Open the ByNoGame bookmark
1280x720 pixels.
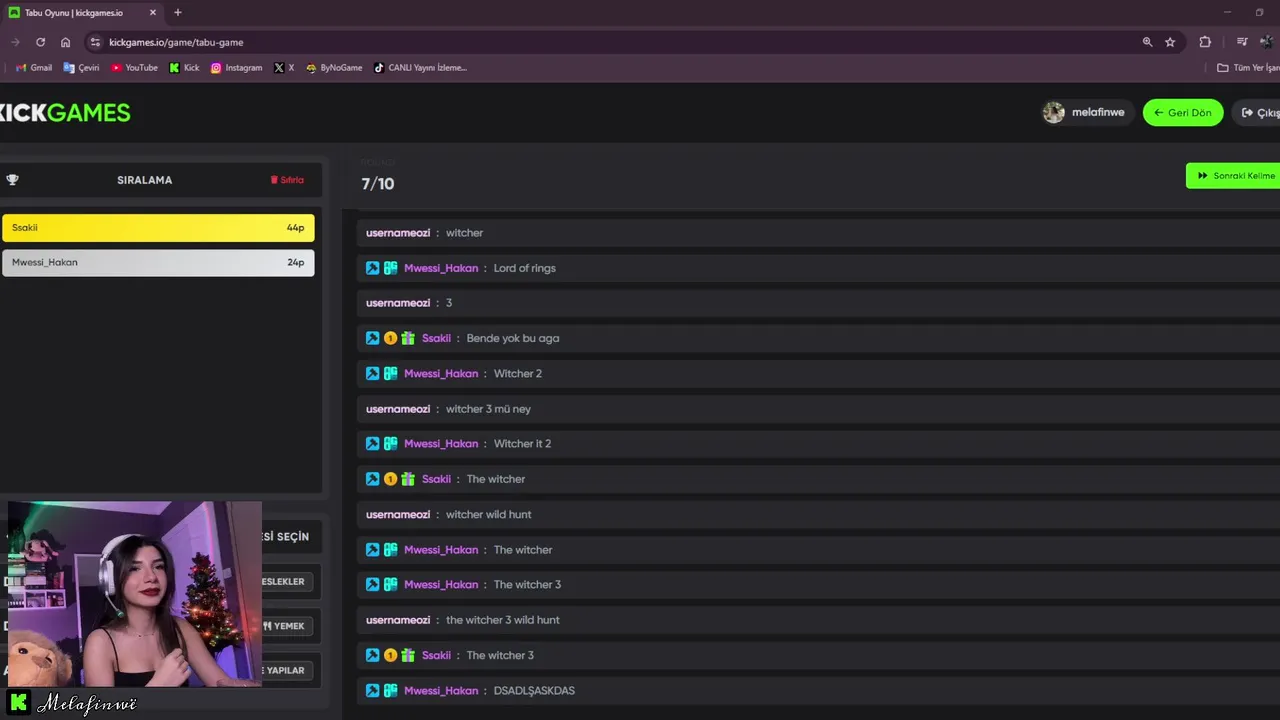(334, 68)
